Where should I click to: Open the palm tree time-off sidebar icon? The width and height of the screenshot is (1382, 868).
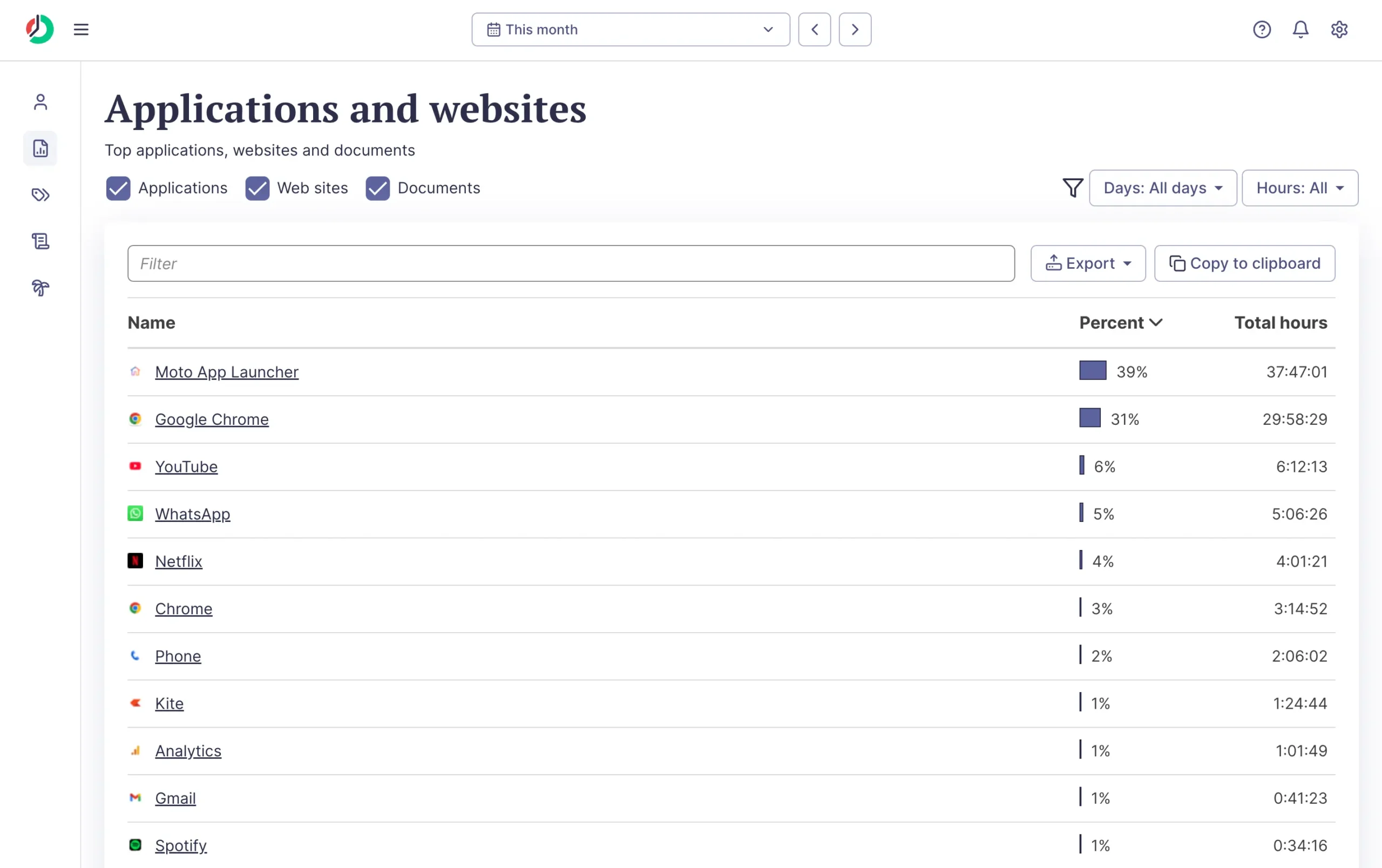[x=40, y=287]
